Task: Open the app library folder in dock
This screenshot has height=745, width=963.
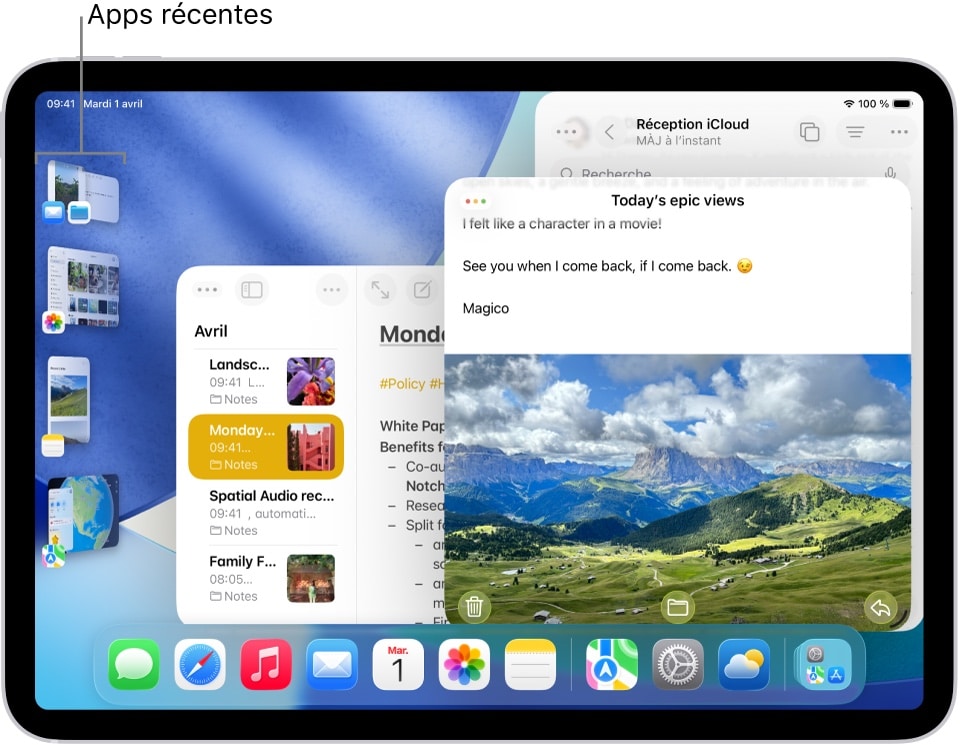Action: 824,665
